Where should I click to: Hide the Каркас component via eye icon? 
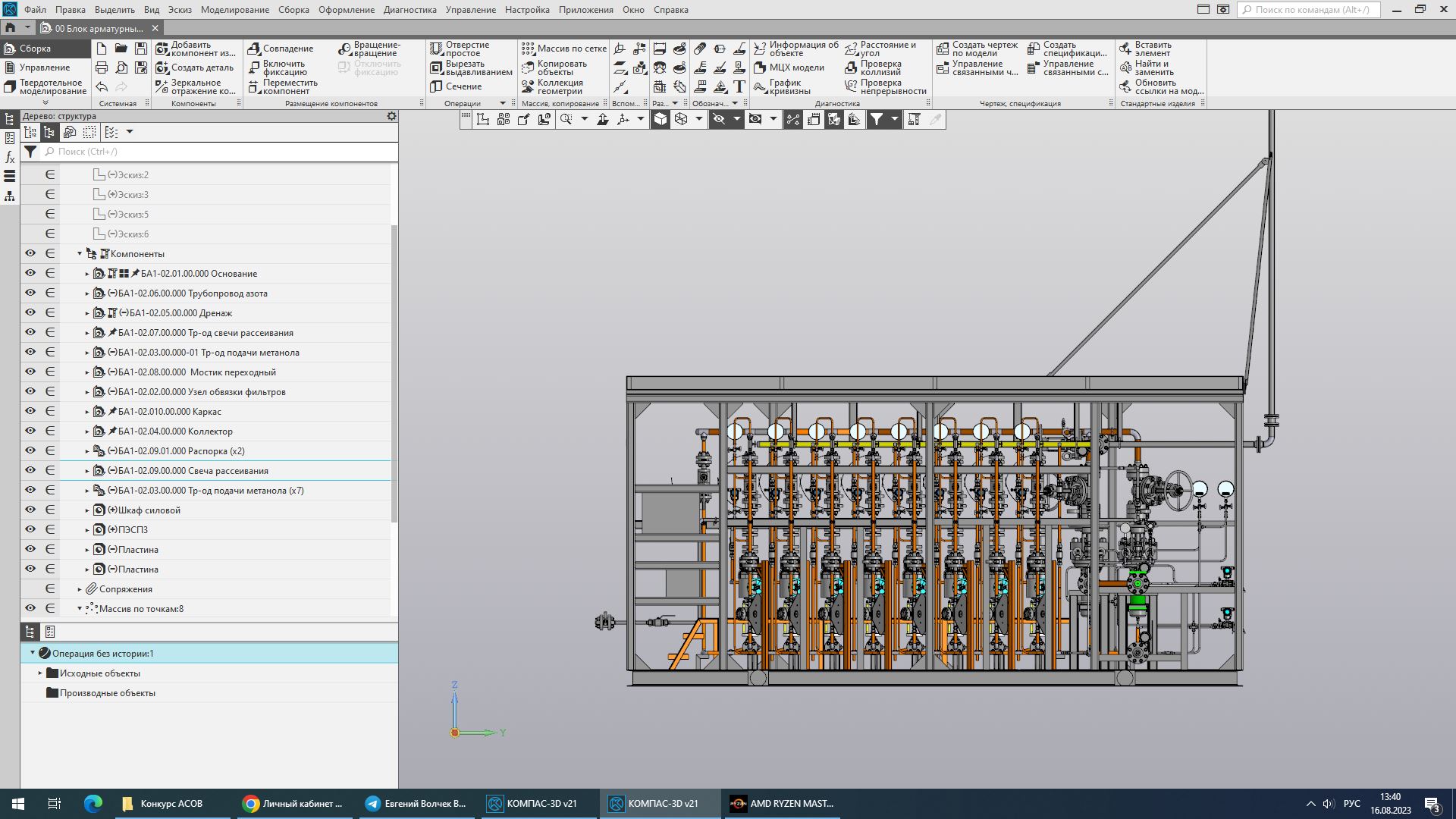pyautogui.click(x=30, y=411)
